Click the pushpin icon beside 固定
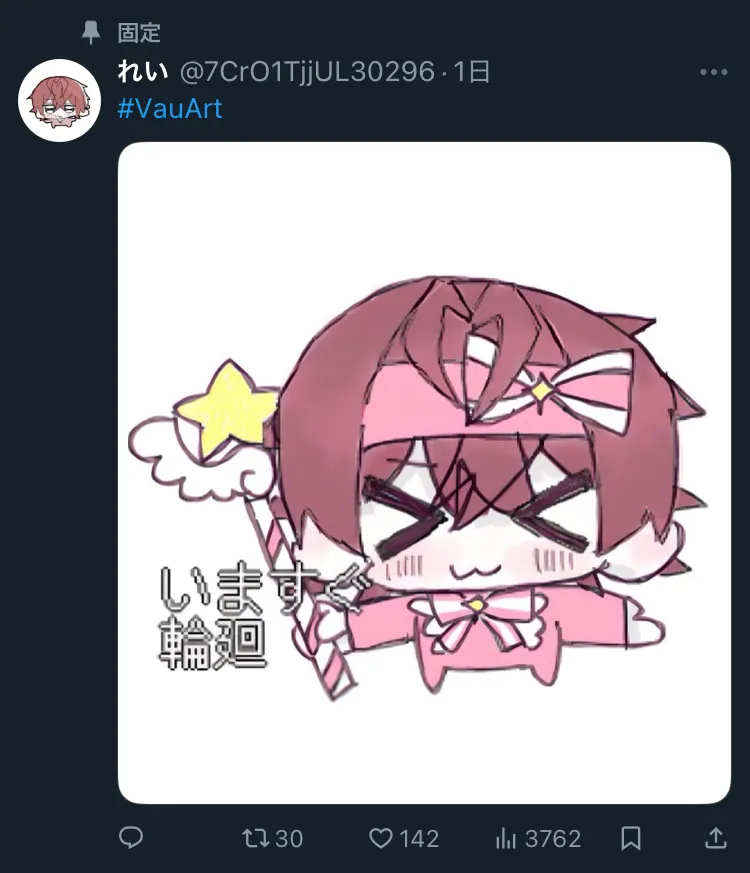The width and height of the screenshot is (750, 873). click(91, 33)
